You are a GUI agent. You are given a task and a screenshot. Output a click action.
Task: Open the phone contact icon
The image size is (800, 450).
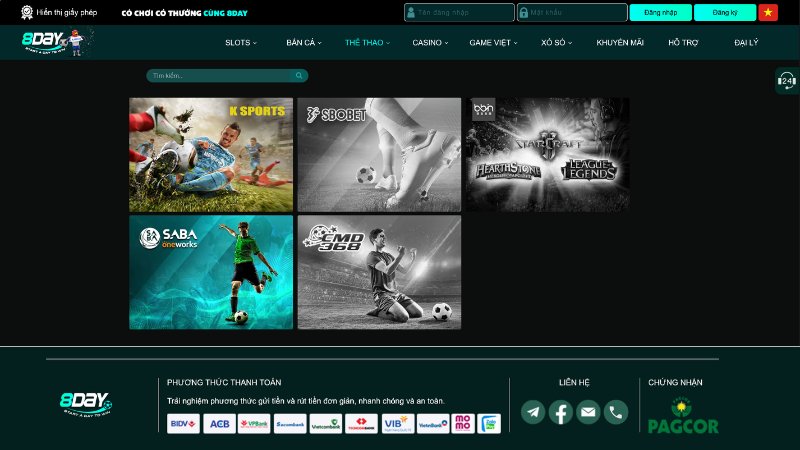point(616,412)
